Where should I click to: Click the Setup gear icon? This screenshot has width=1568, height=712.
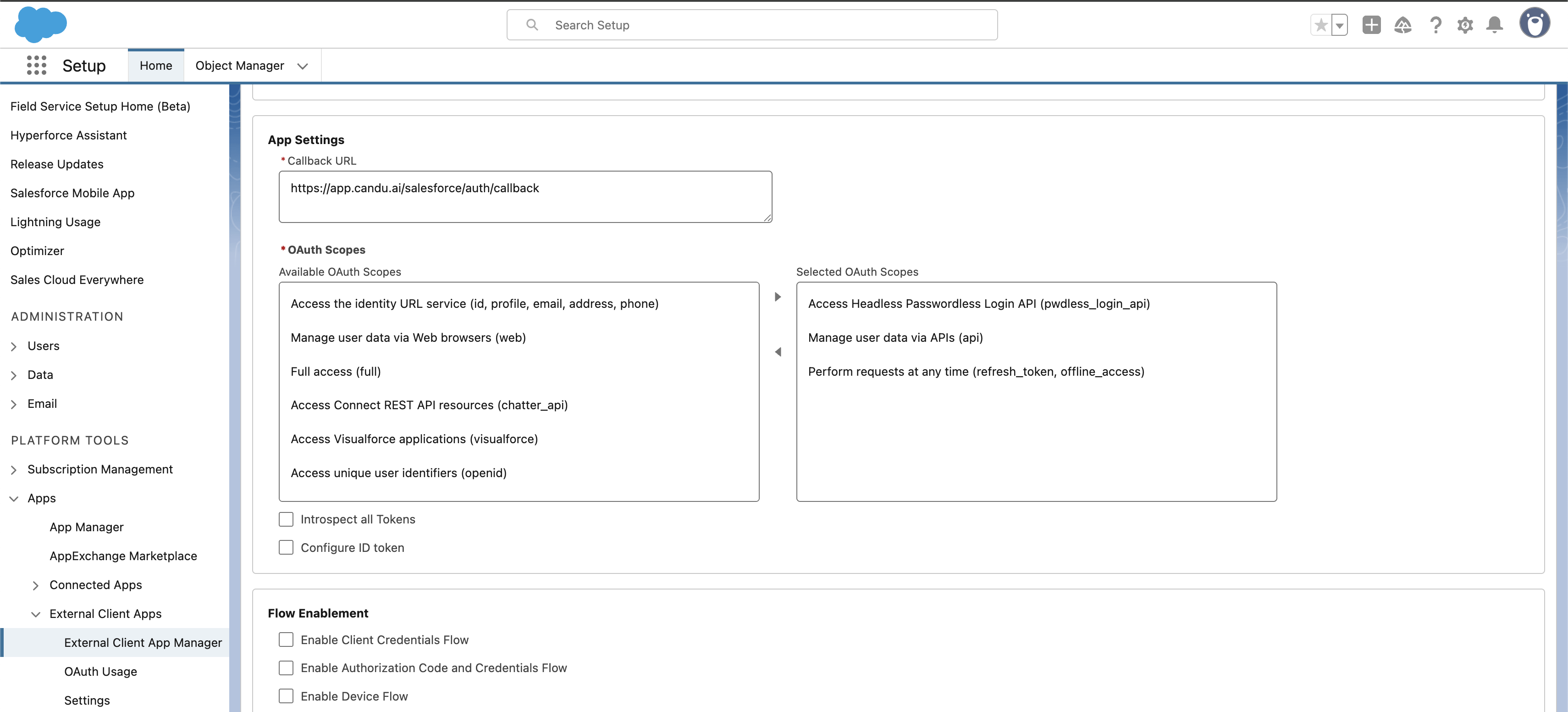click(1464, 25)
